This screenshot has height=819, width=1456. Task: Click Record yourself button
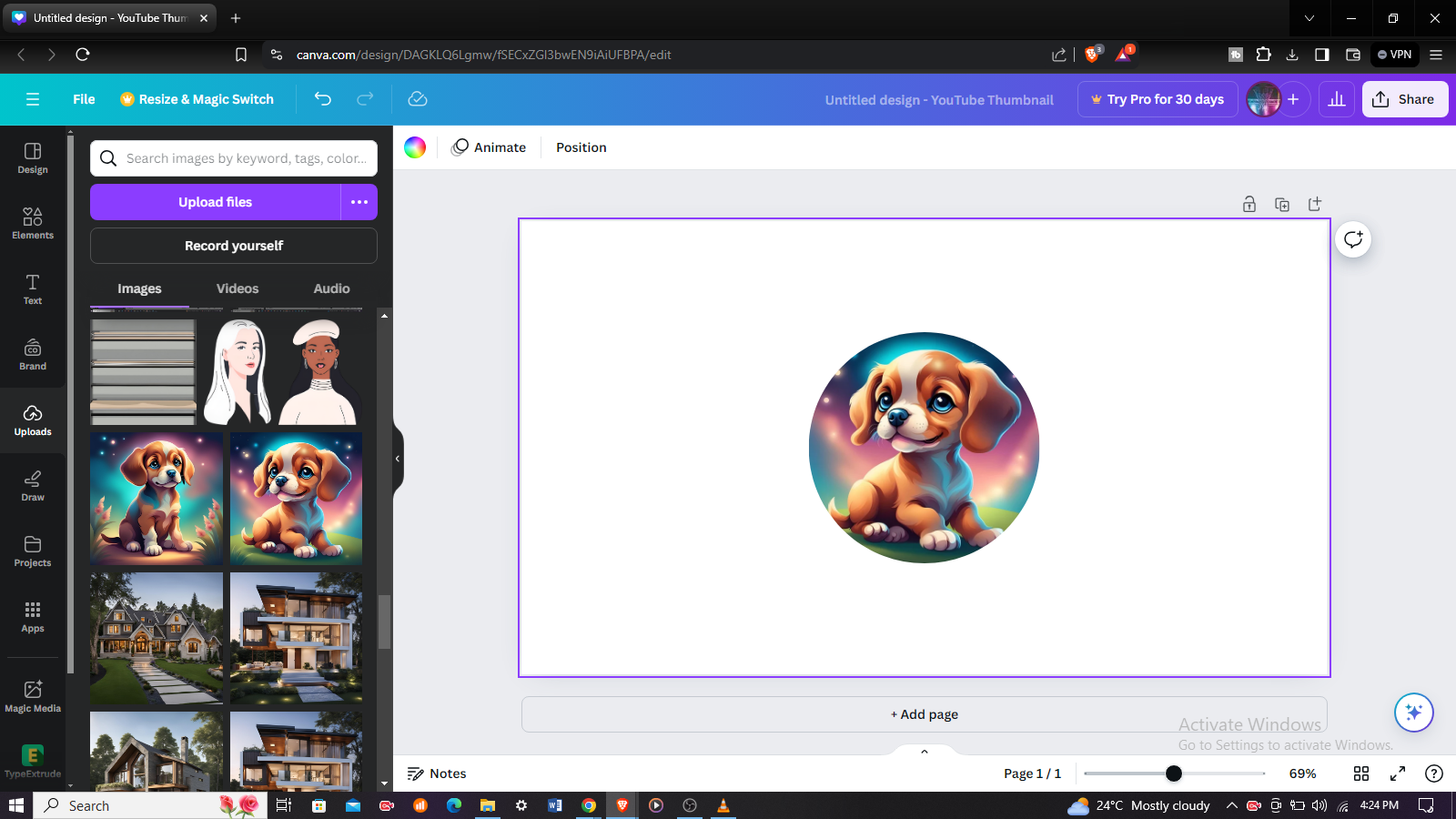tap(234, 246)
